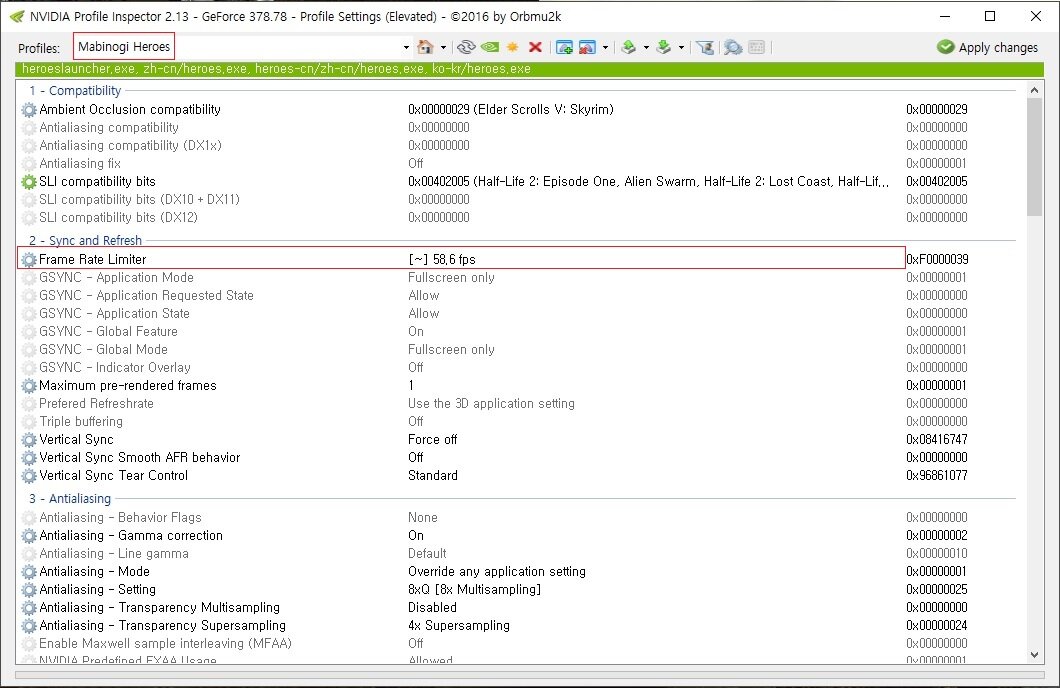
Task: Select value 'Override any application setting'
Action: pos(497,572)
